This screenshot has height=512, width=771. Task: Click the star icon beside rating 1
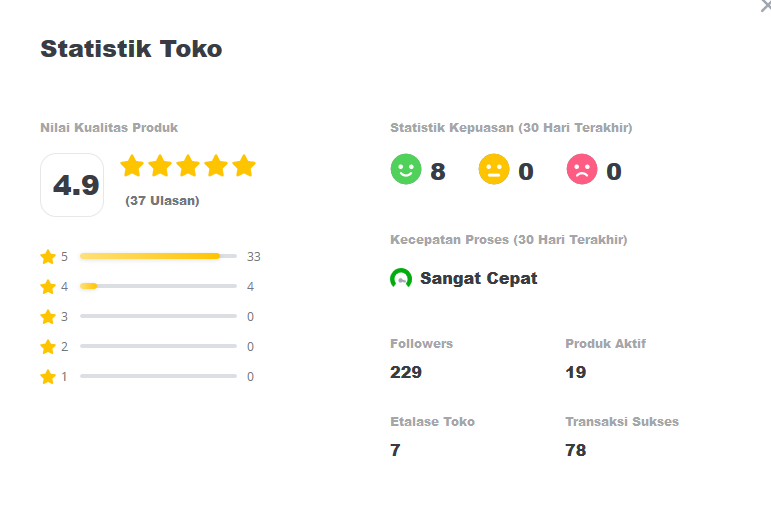click(48, 377)
